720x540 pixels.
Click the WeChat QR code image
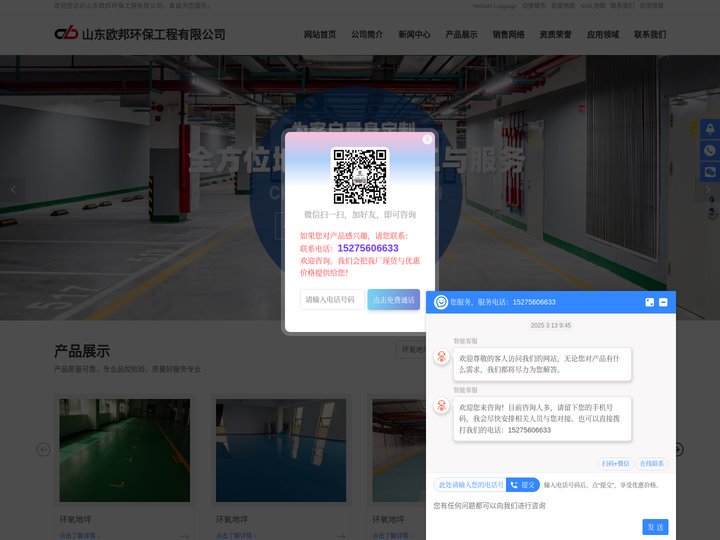tap(360, 176)
